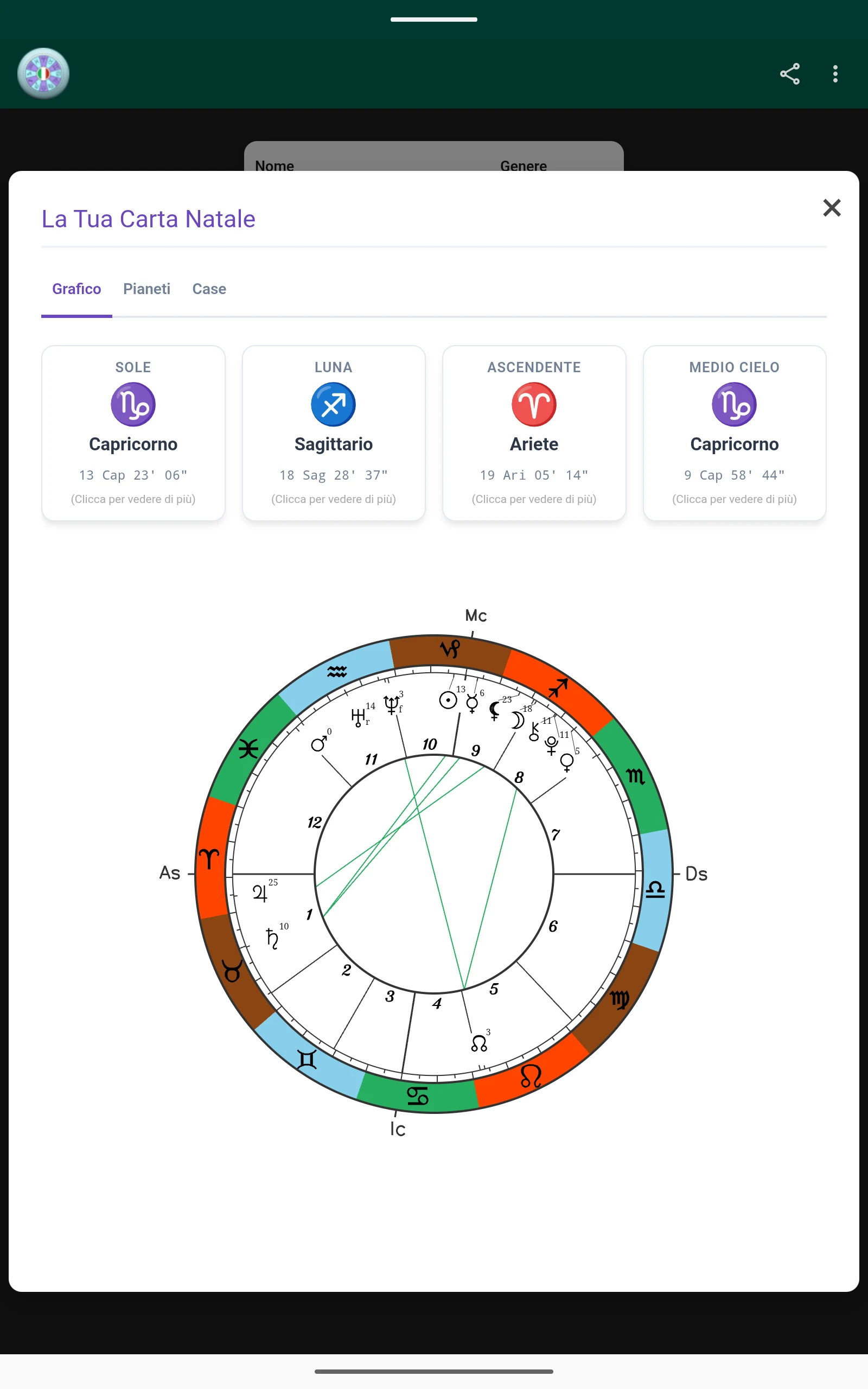Click the Cancer sign on the zodiac ring
Viewport: 868px width, 1389px height.
click(417, 1096)
